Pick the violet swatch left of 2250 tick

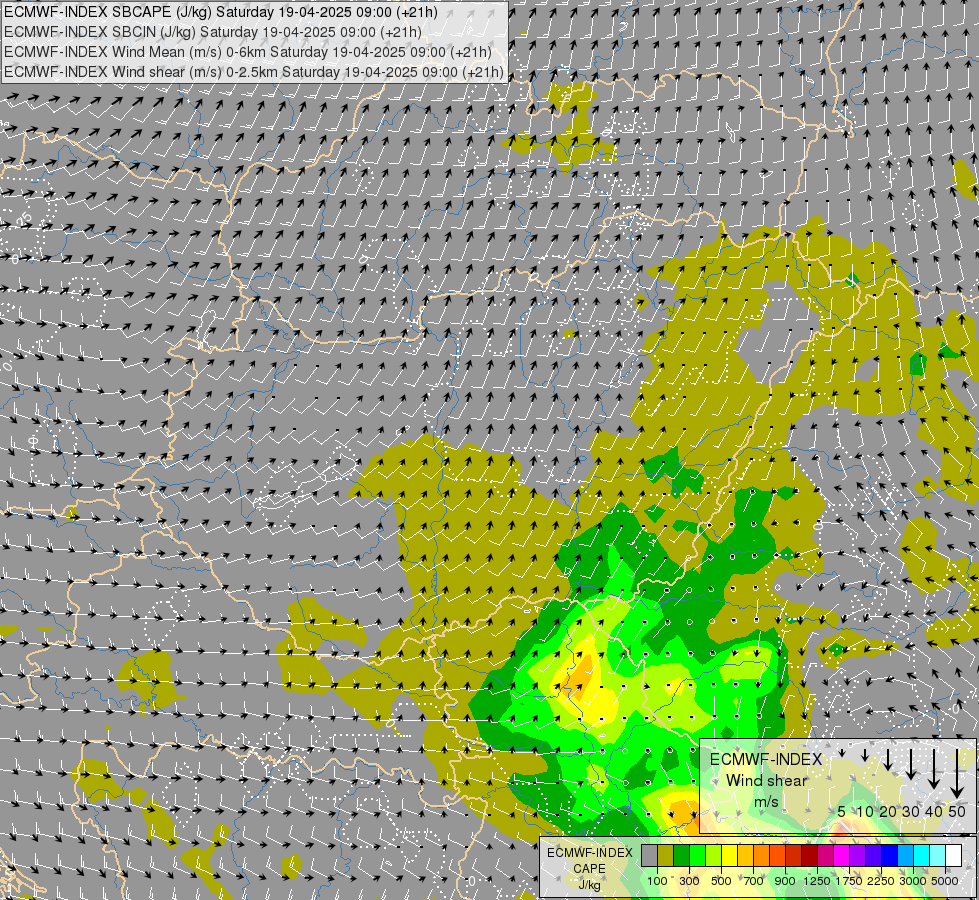(874, 856)
